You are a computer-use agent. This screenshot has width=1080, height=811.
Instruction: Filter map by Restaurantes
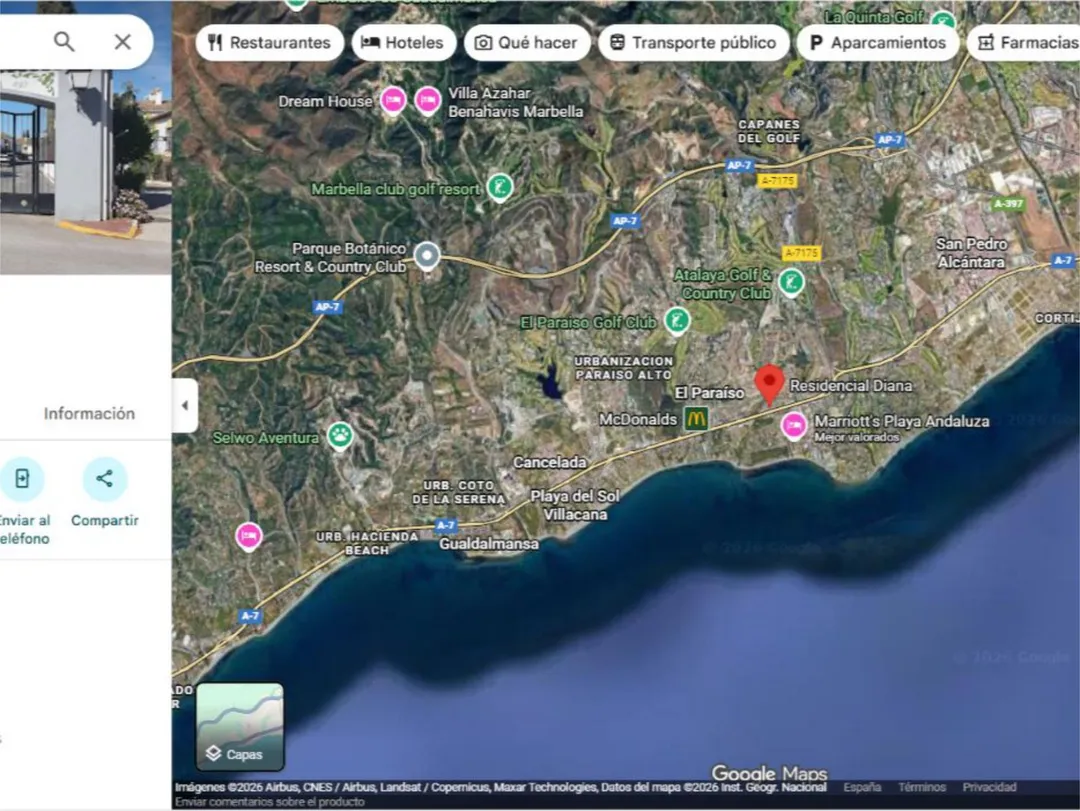coord(270,43)
